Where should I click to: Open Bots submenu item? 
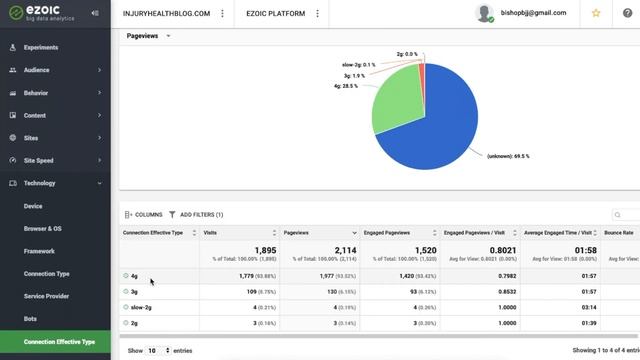pos(30,319)
